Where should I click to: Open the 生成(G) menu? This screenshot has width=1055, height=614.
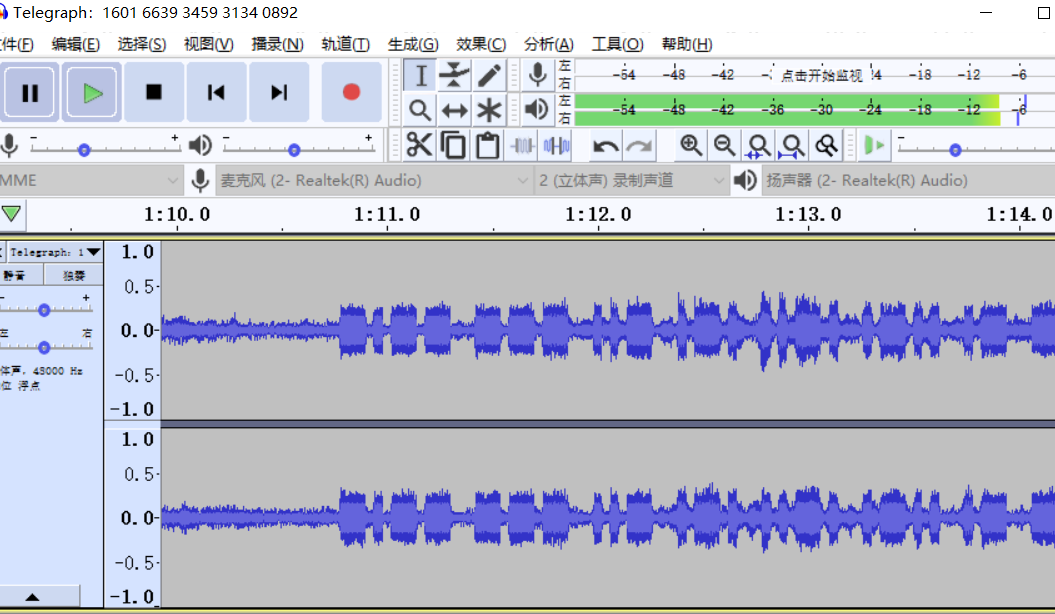tap(413, 44)
